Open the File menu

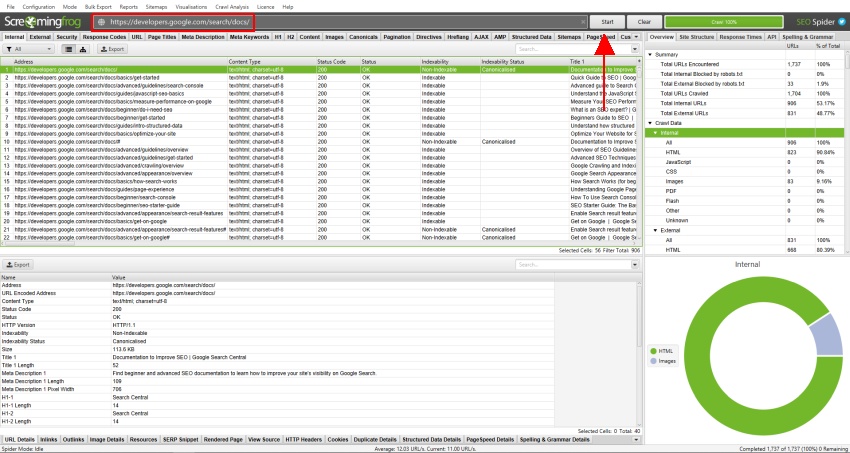(x=10, y=7)
